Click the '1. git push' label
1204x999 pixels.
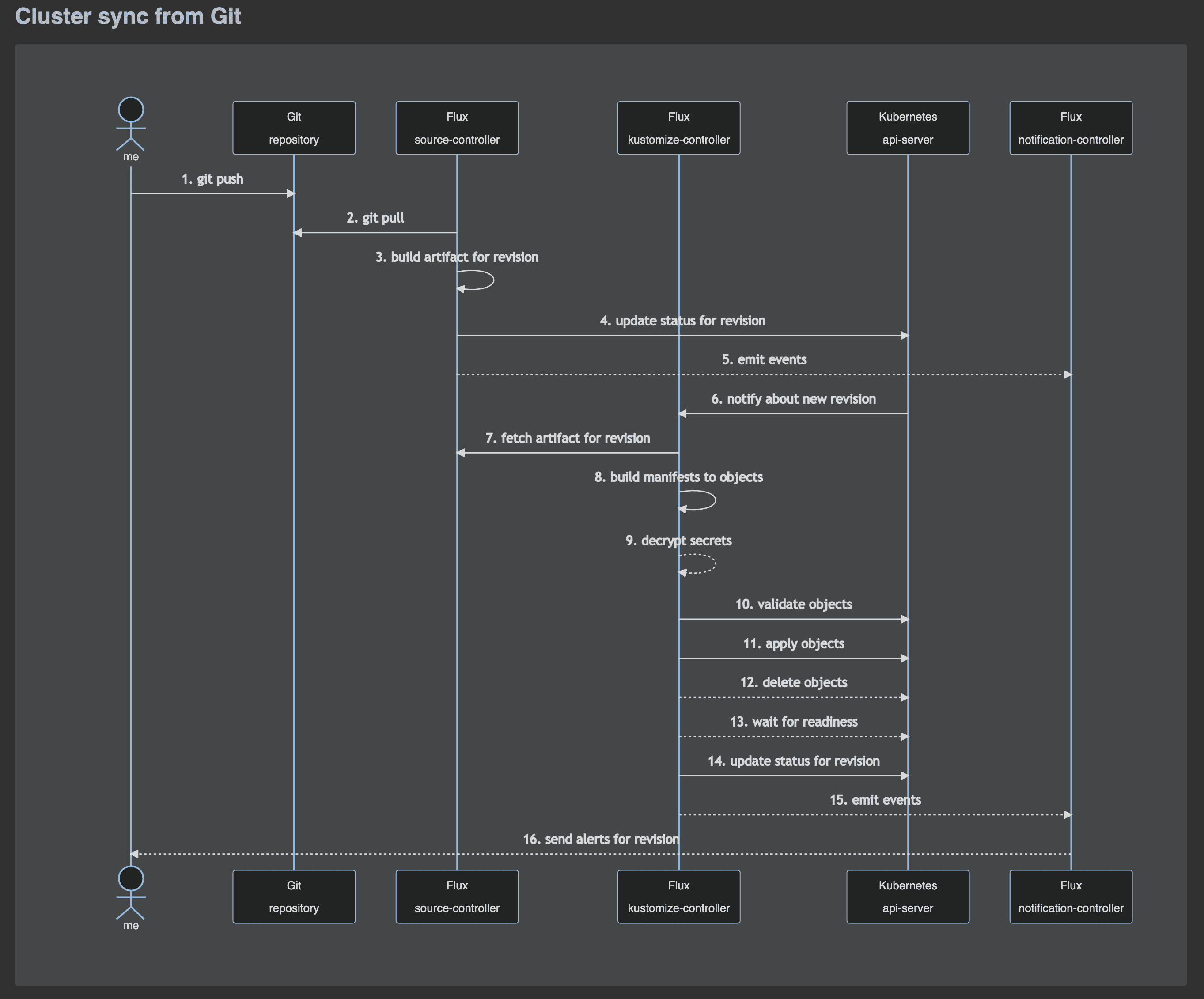tap(212, 179)
